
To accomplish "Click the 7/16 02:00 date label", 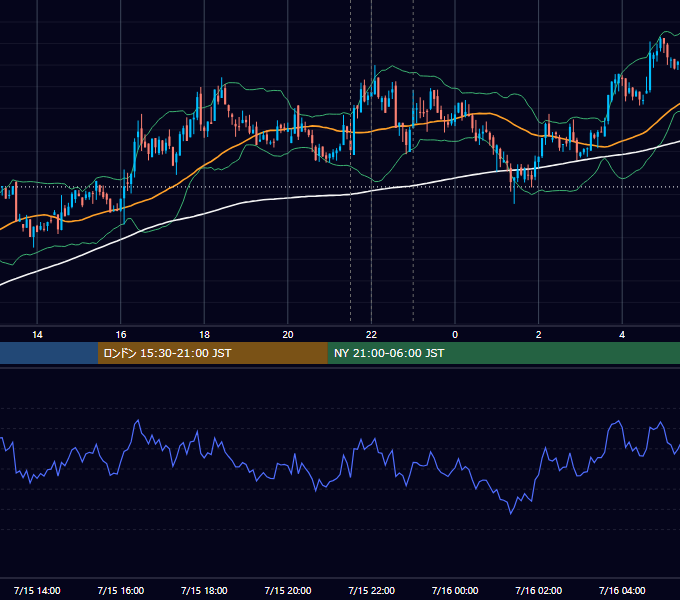I will pos(539,590).
